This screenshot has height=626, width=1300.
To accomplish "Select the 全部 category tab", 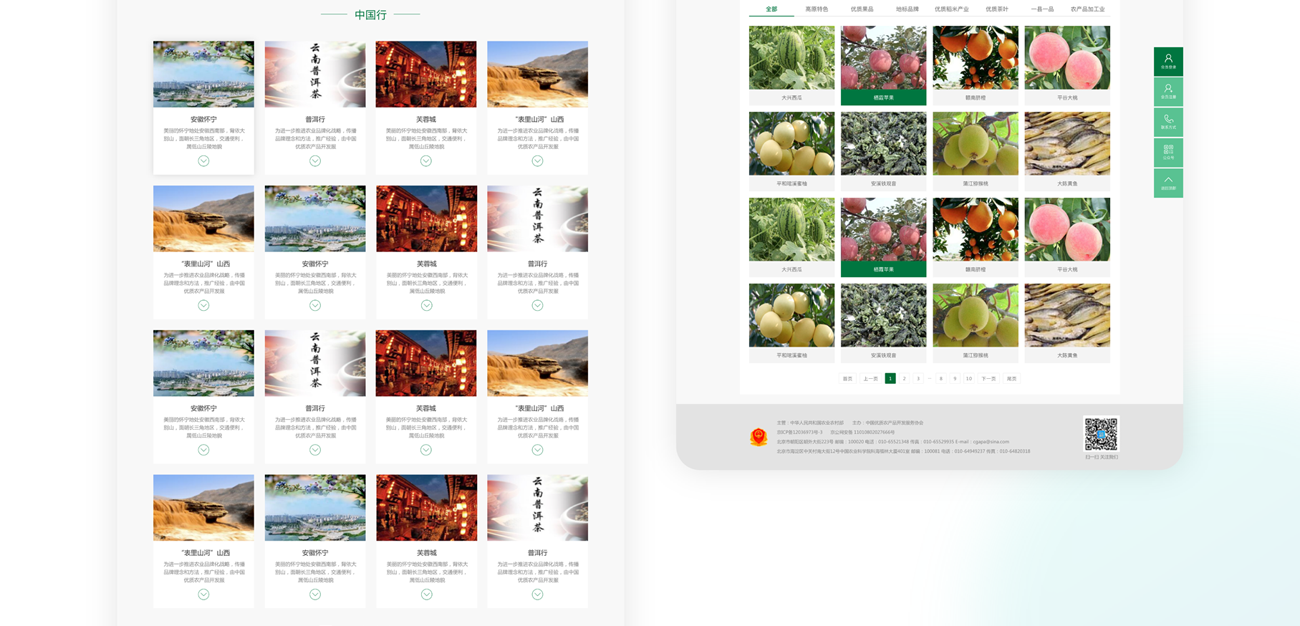I will click(771, 9).
